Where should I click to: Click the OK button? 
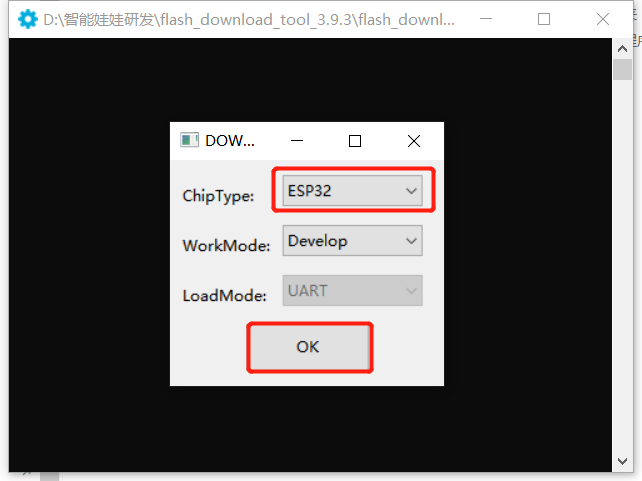pyautogui.click(x=310, y=347)
